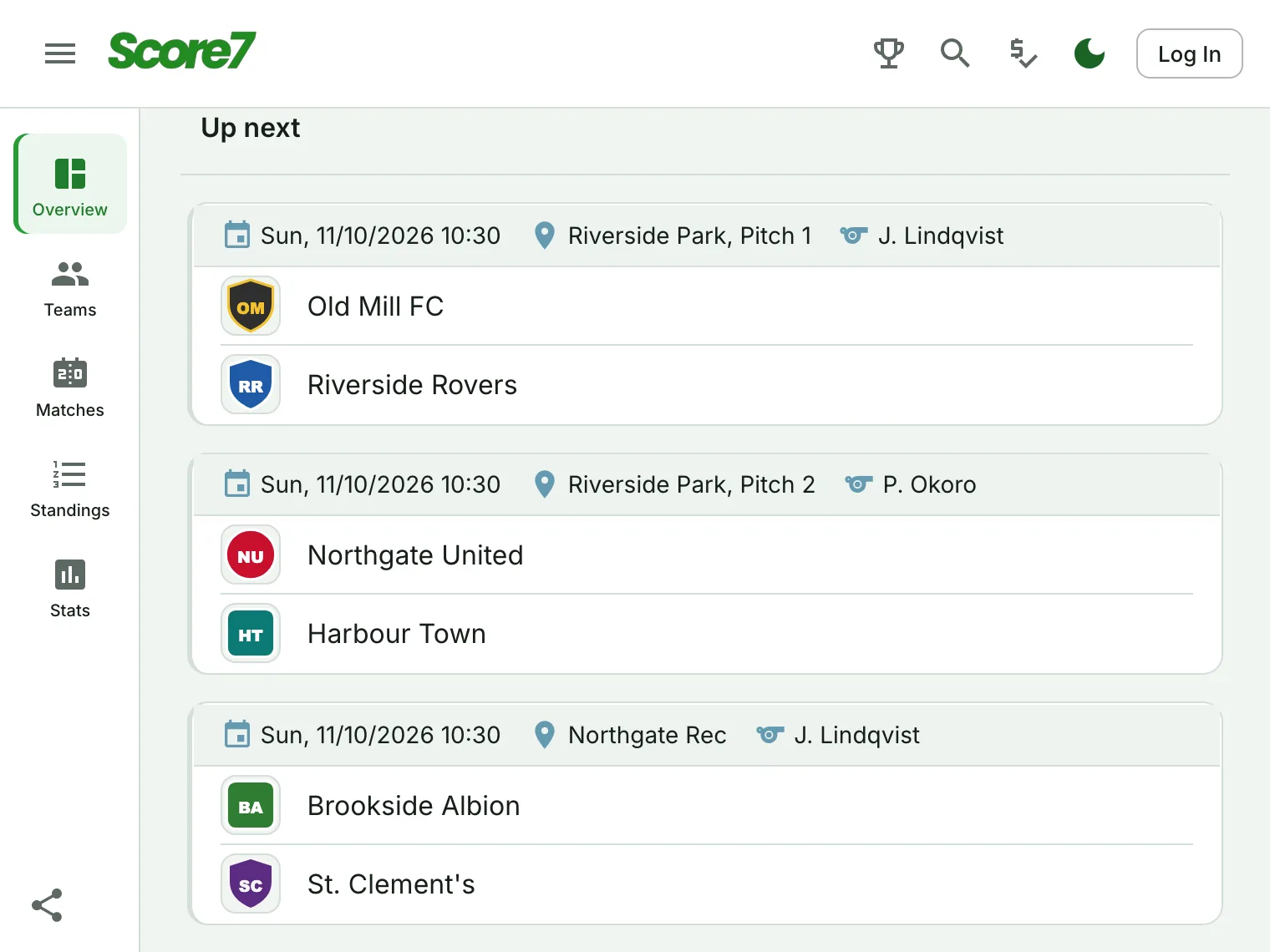Go to the Teams sidebar tab
Image resolution: width=1270 pixels, height=952 pixels.
pyautogui.click(x=70, y=288)
